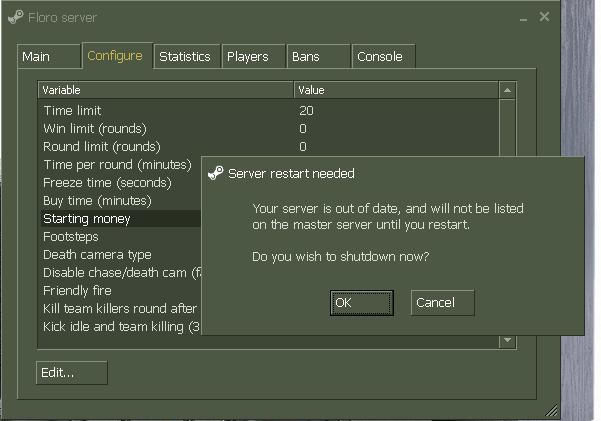The width and height of the screenshot is (601, 421).
Task: Click the Edit... button
Action: [72, 372]
